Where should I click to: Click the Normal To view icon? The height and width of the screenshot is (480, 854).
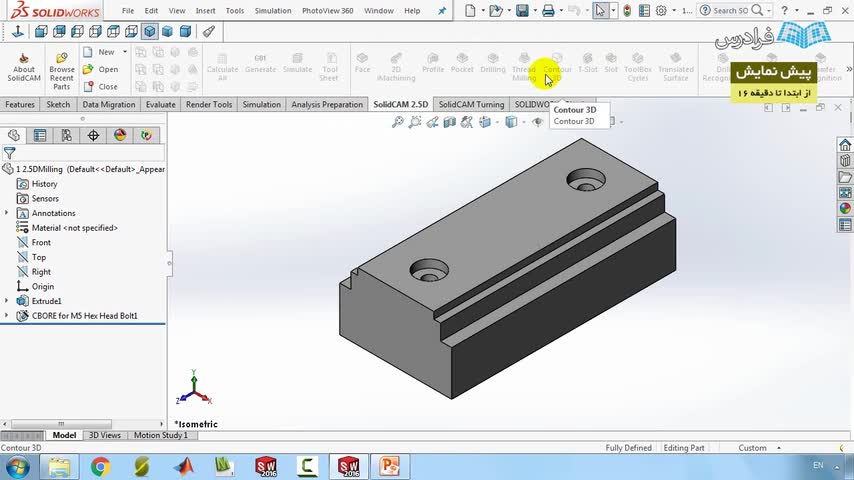pos(18,32)
